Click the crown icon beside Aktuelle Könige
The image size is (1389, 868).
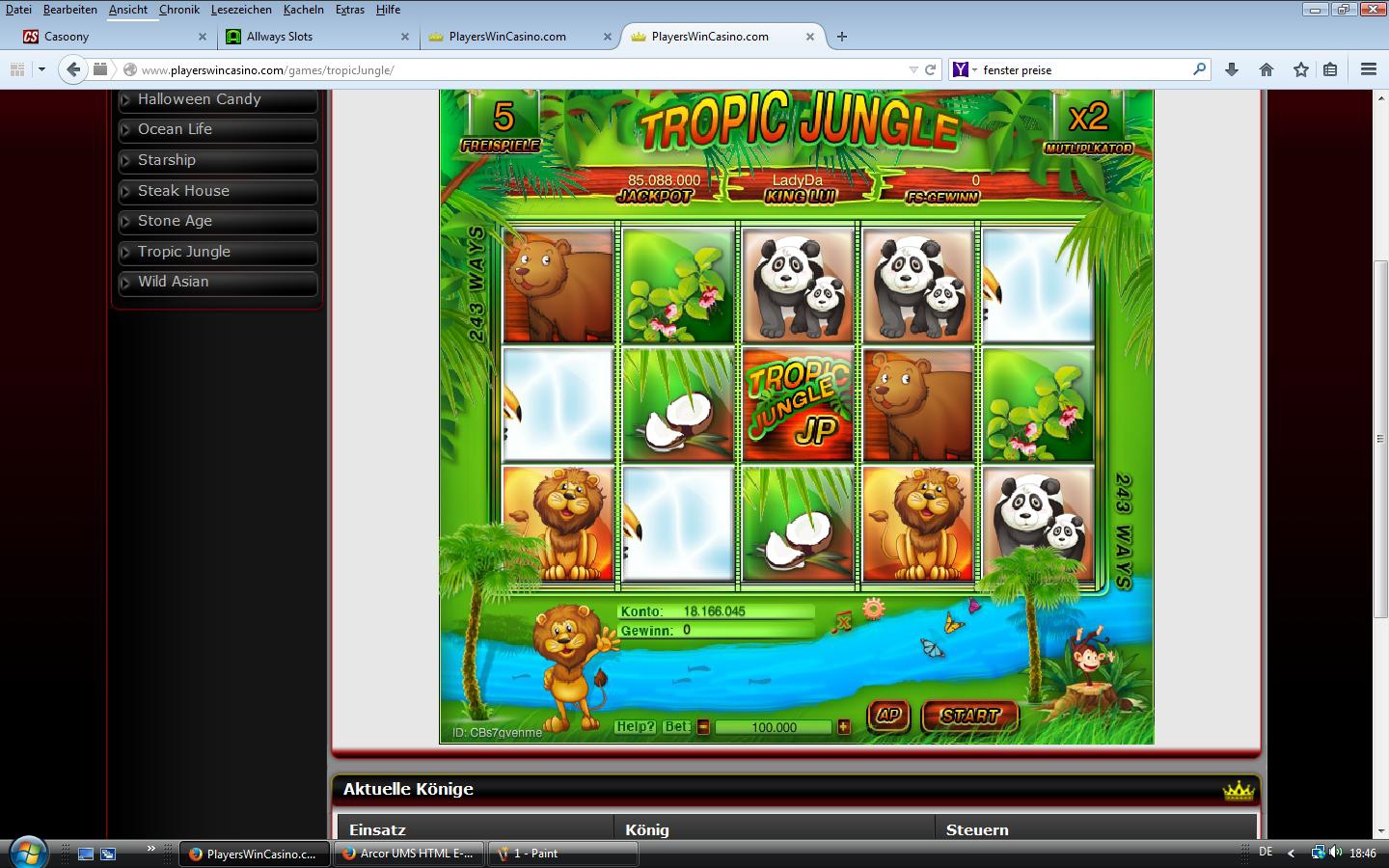1239,790
